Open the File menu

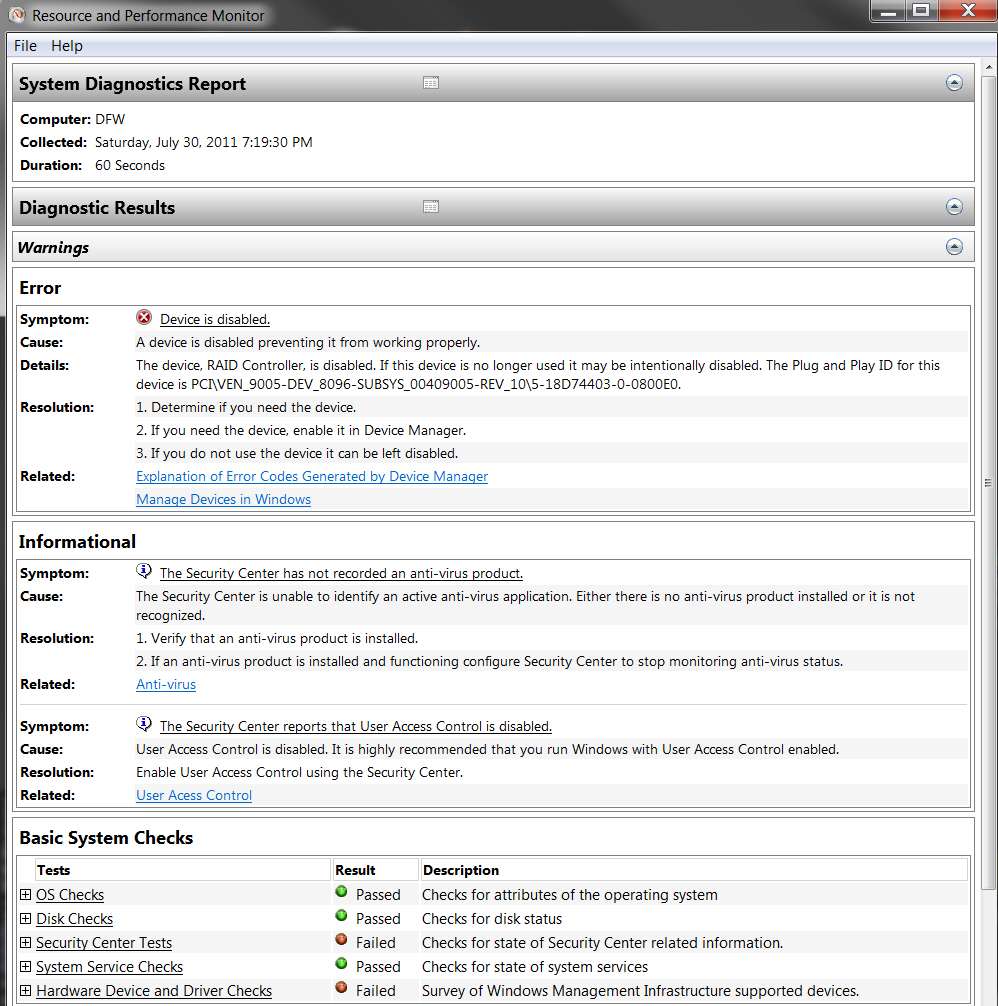pos(26,46)
